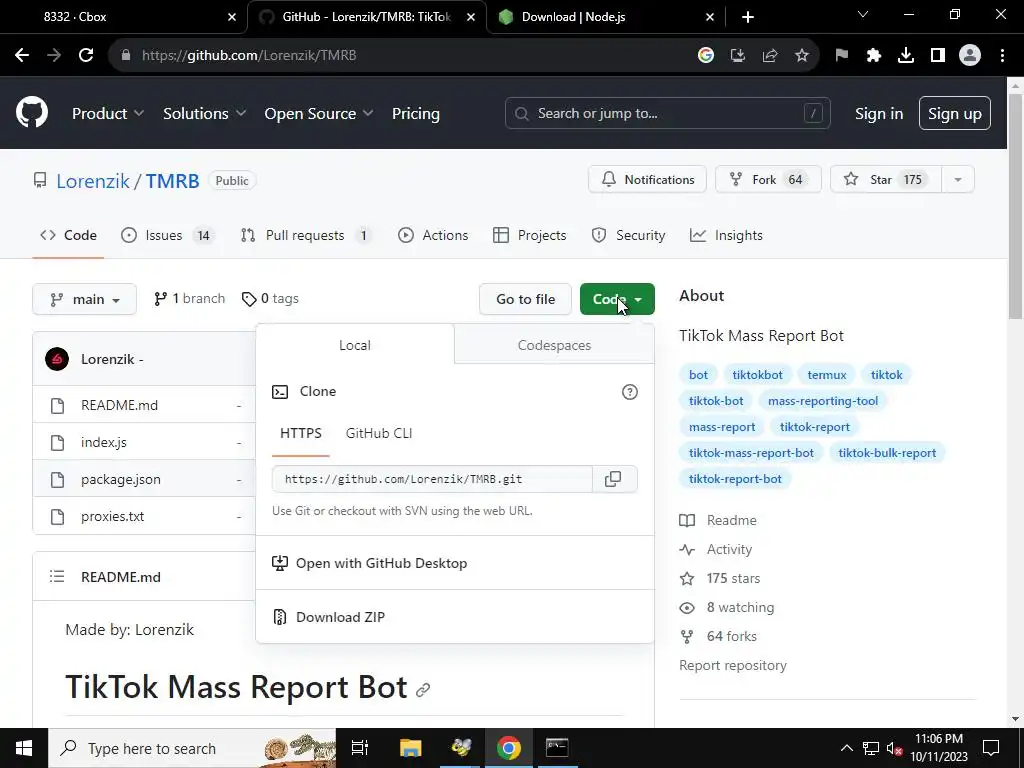Open the Issues tab
This screenshot has height=768, width=1024.
(168, 235)
